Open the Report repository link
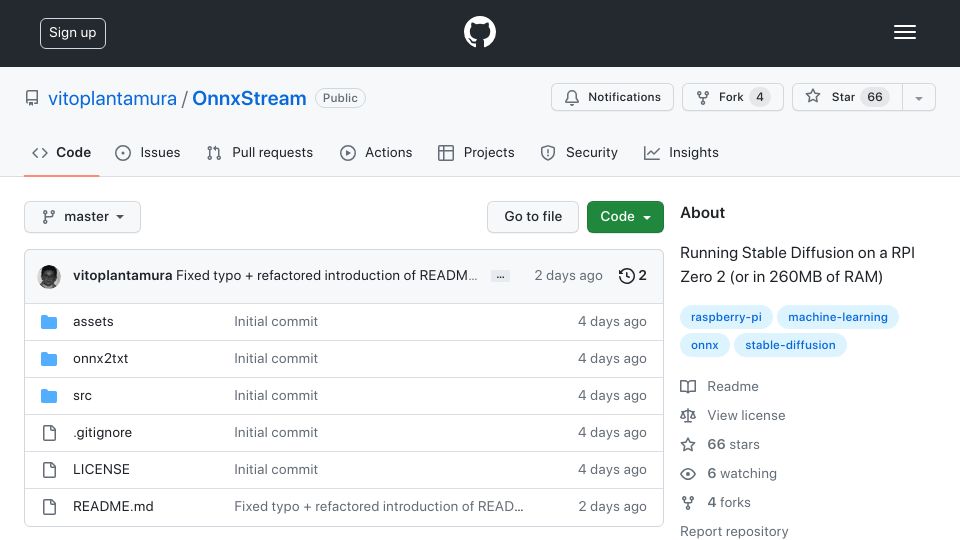 click(x=734, y=531)
